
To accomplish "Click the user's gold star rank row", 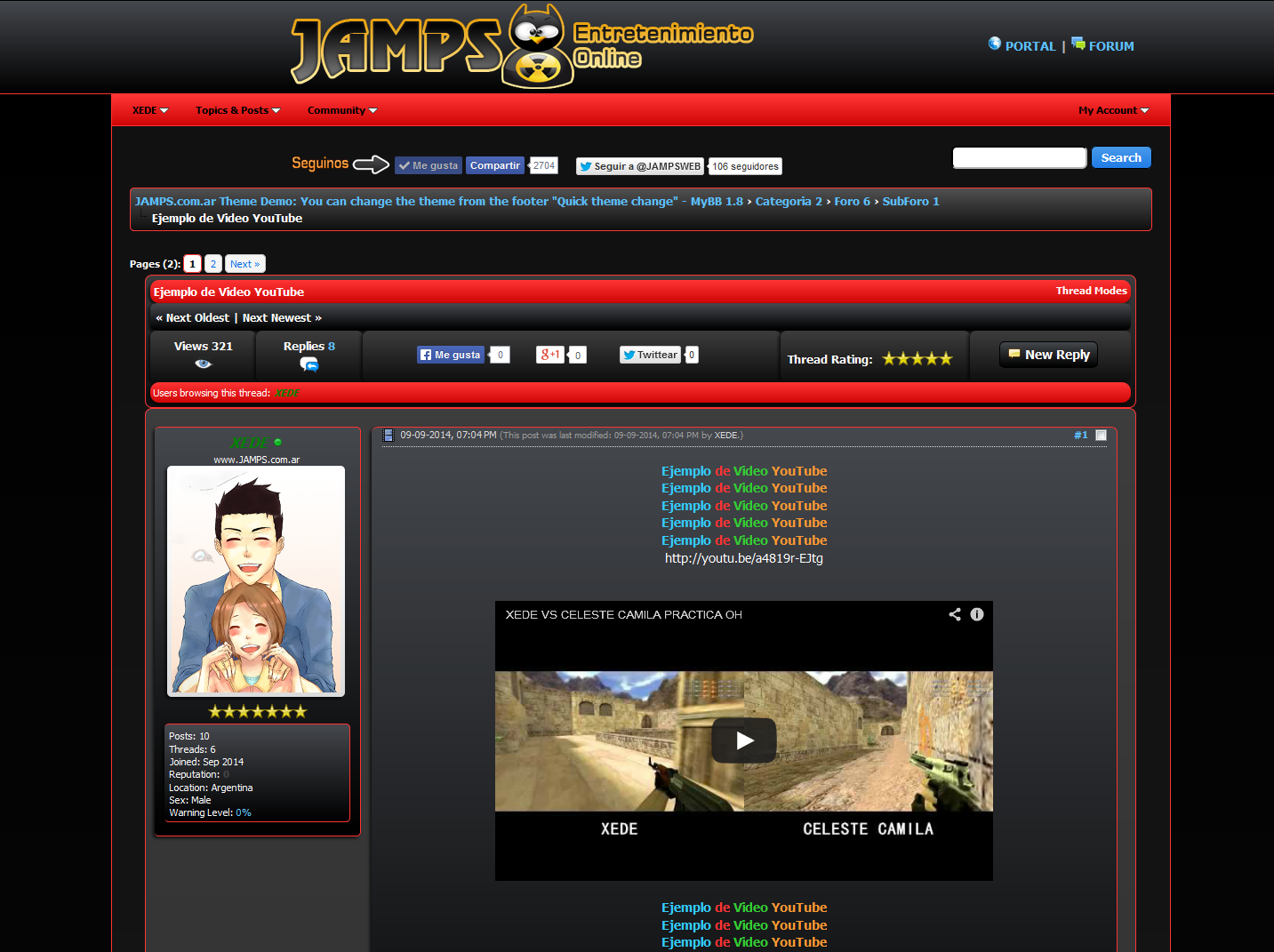I will click(257, 711).
